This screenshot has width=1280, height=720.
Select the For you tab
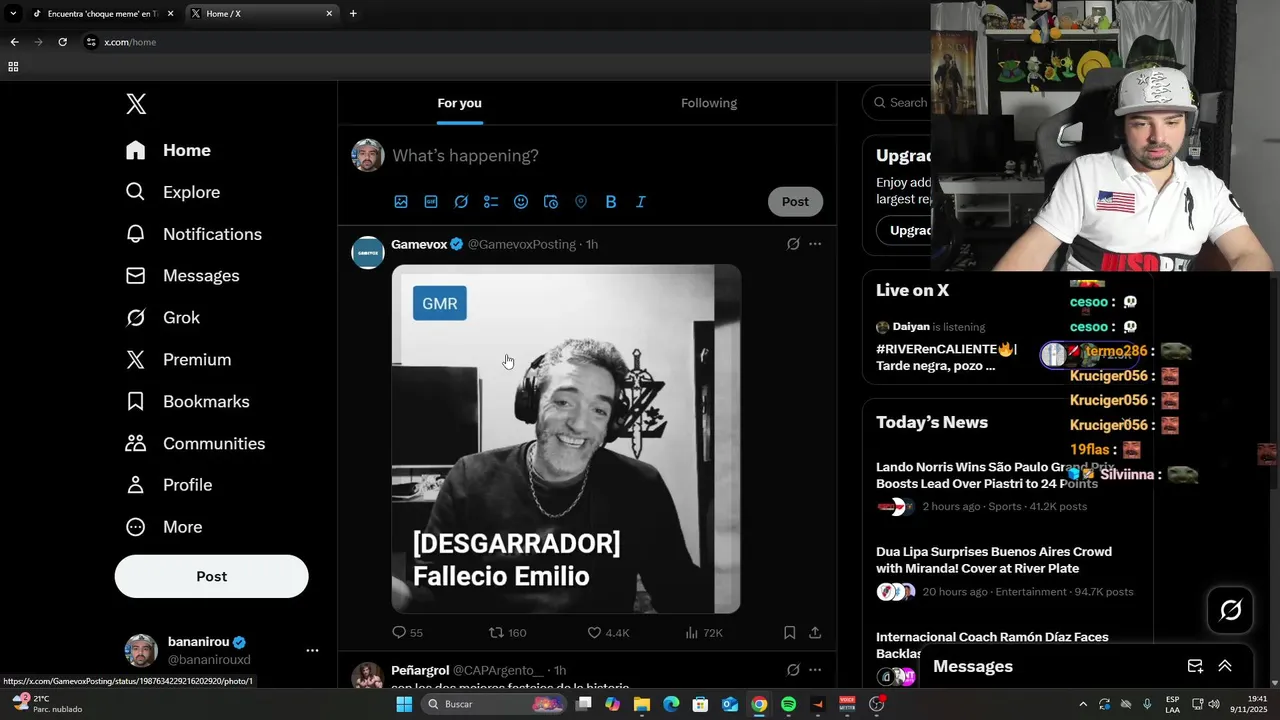[459, 103]
